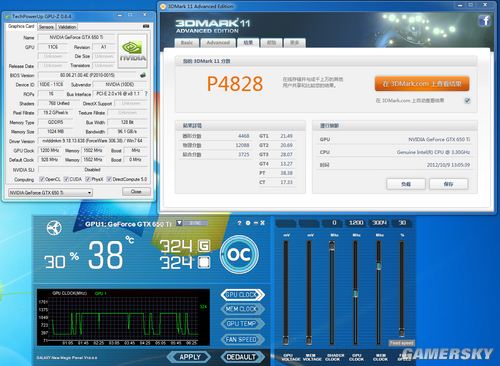Click the BIOS save chip icon

point(143,75)
